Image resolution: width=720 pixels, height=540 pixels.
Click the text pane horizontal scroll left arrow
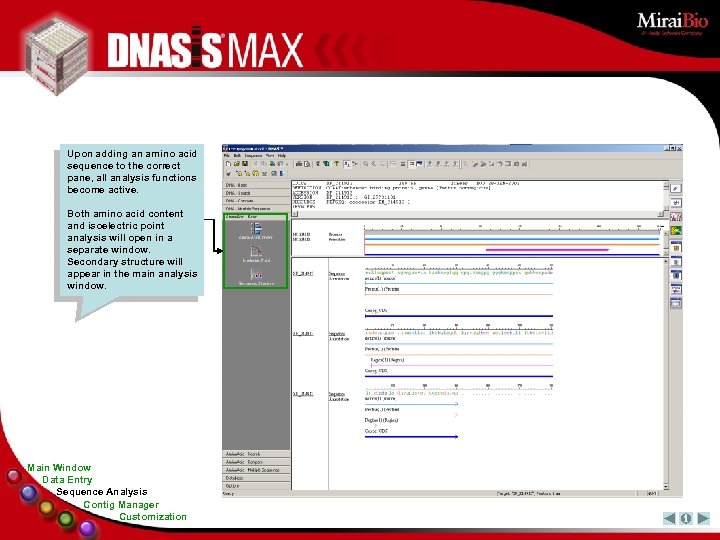pyautogui.click(x=295, y=214)
